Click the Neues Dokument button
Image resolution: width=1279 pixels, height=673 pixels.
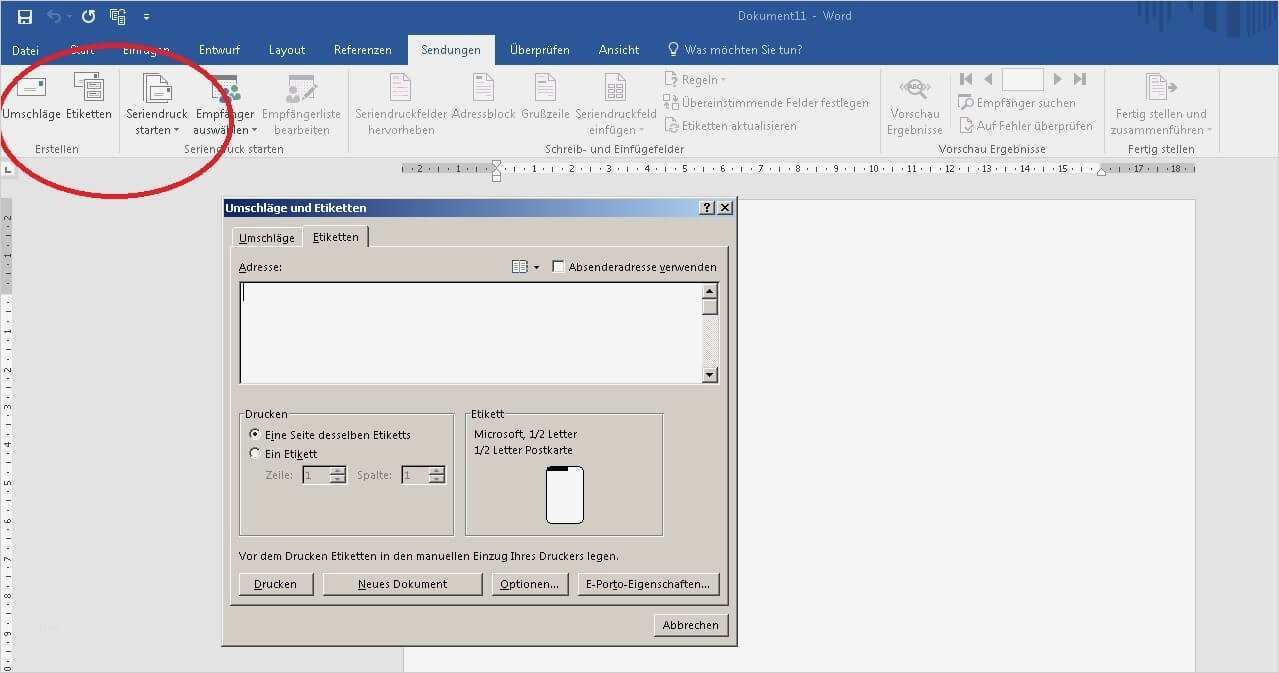tap(402, 583)
